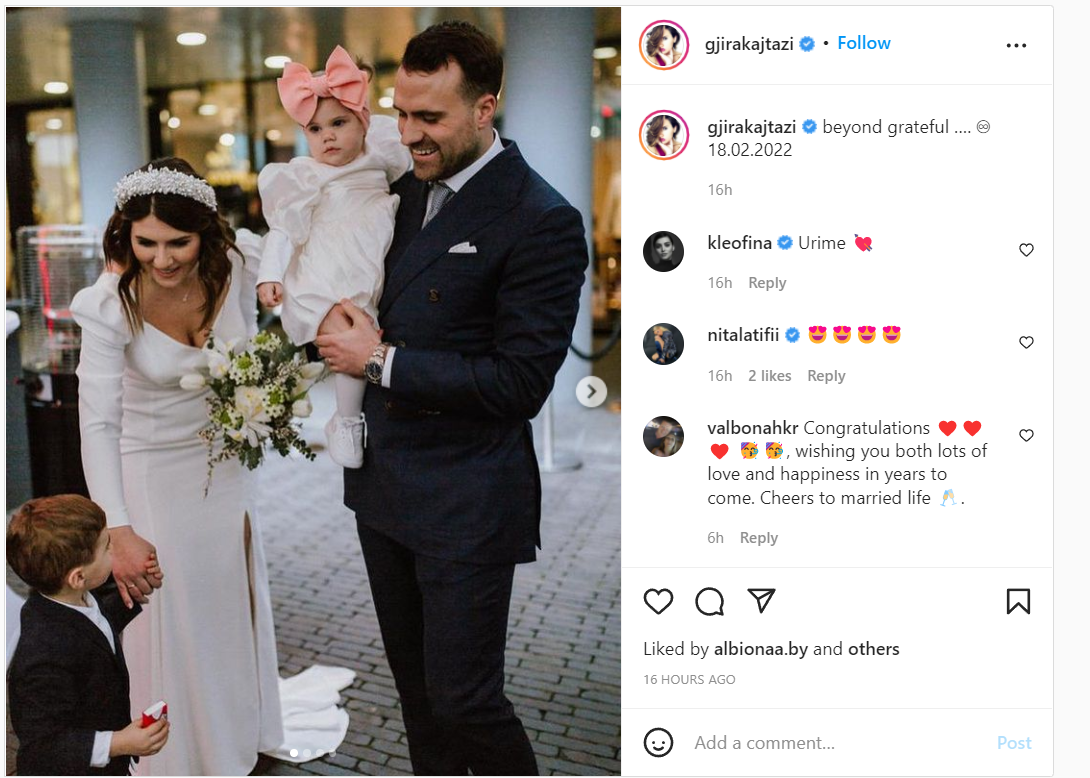Share the post via paper plane icon
Viewport: 1090px width, 778px height.
tap(760, 601)
